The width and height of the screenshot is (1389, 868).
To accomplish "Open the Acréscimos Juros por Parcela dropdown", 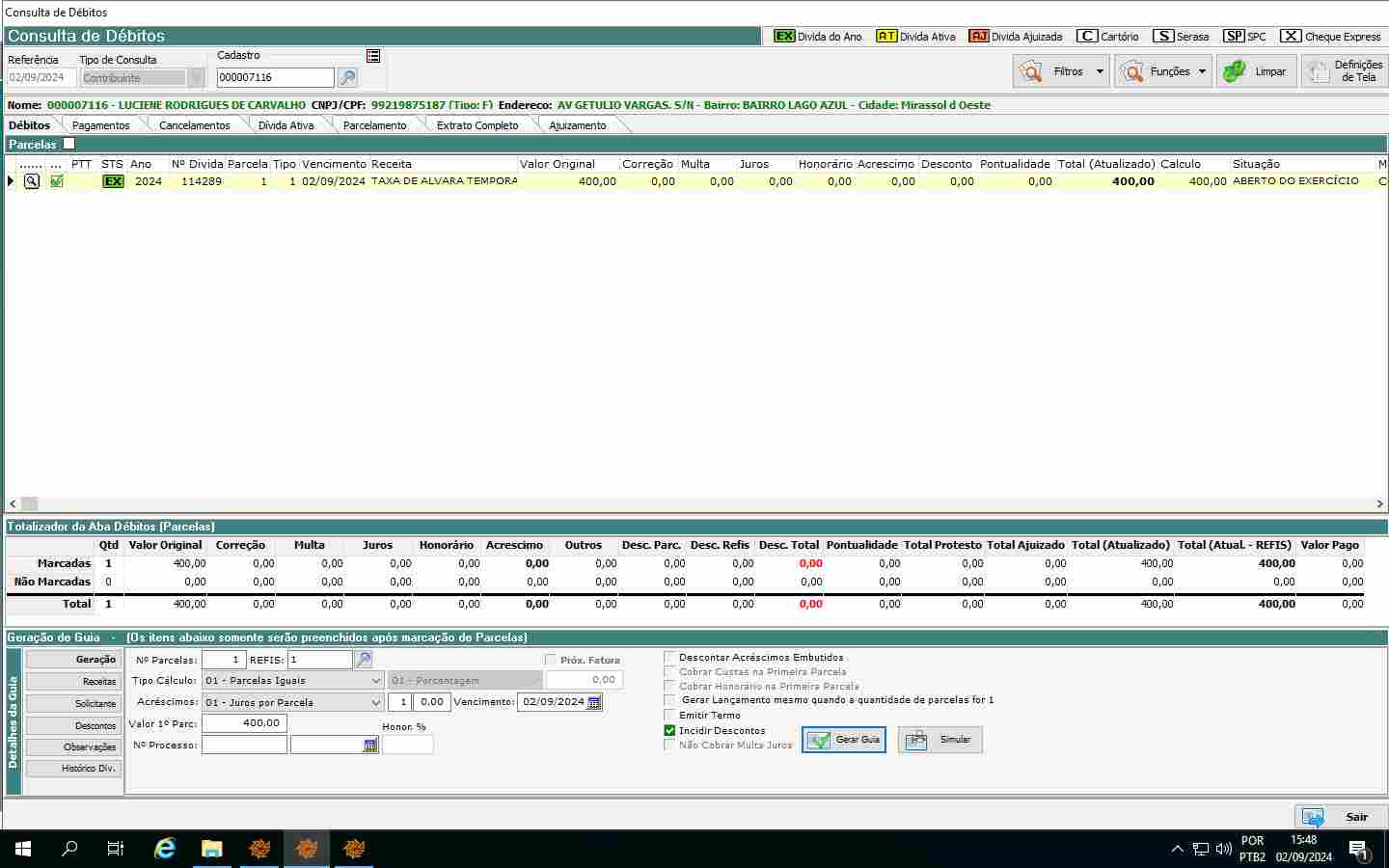I will point(376,703).
